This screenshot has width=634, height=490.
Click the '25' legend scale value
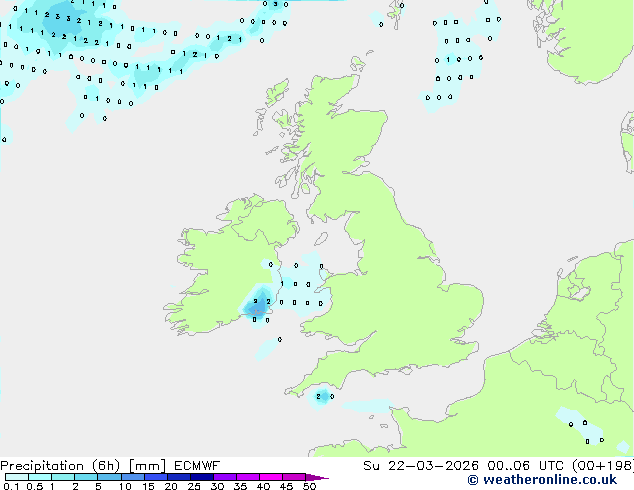pyautogui.click(x=194, y=486)
